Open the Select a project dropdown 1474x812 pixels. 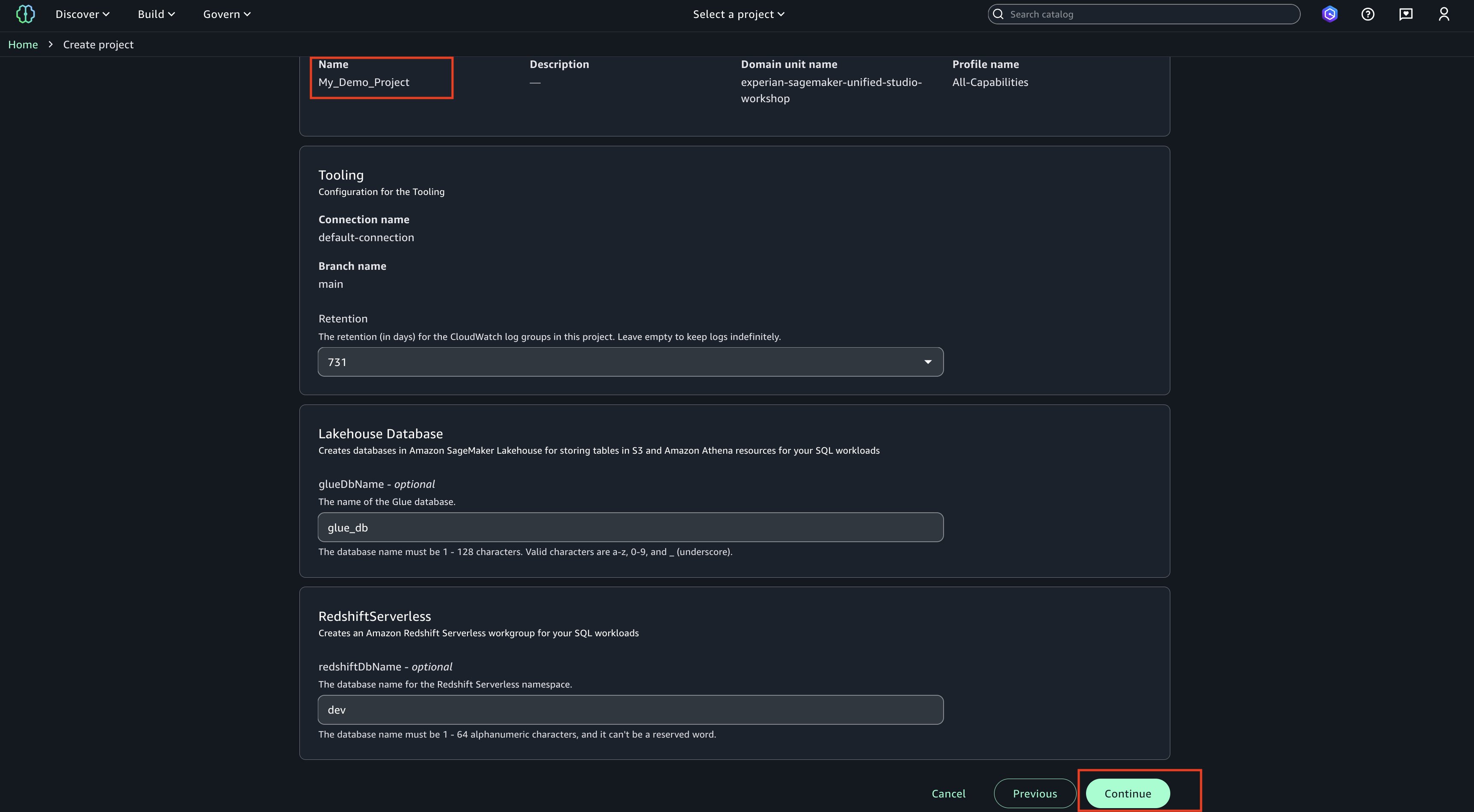click(738, 14)
